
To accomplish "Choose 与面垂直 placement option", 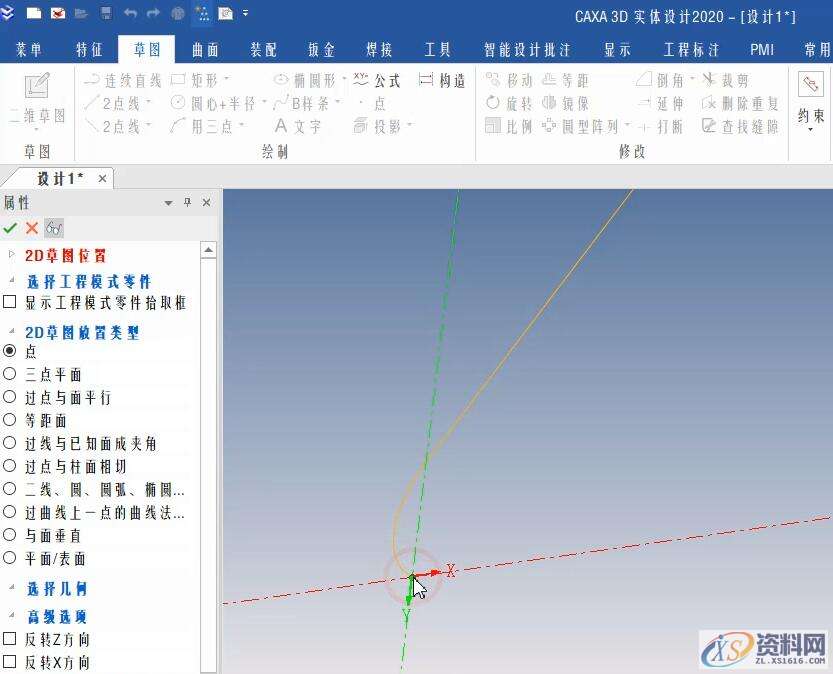I will (x=12, y=534).
